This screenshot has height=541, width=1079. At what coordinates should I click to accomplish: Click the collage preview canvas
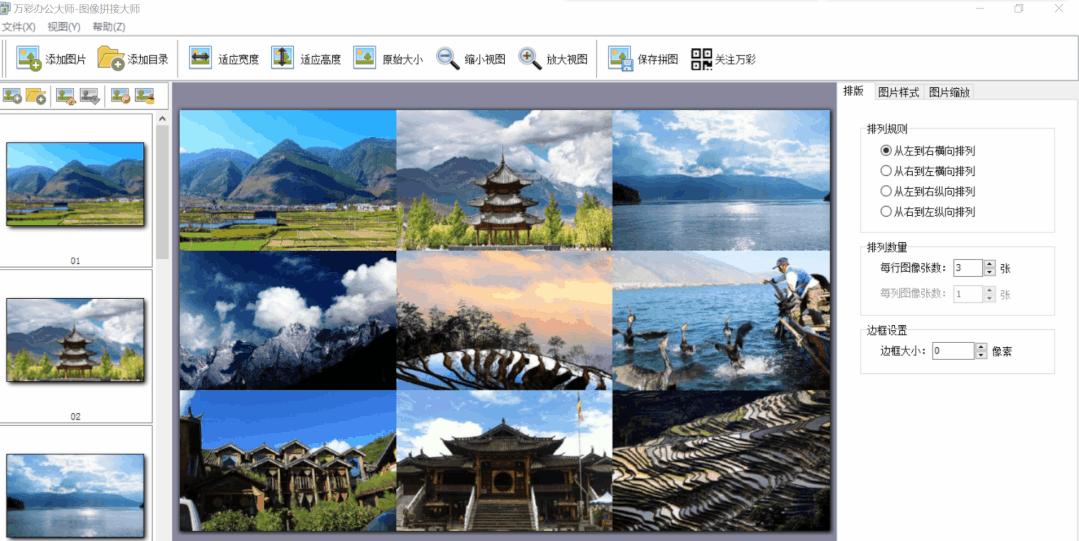coord(504,320)
